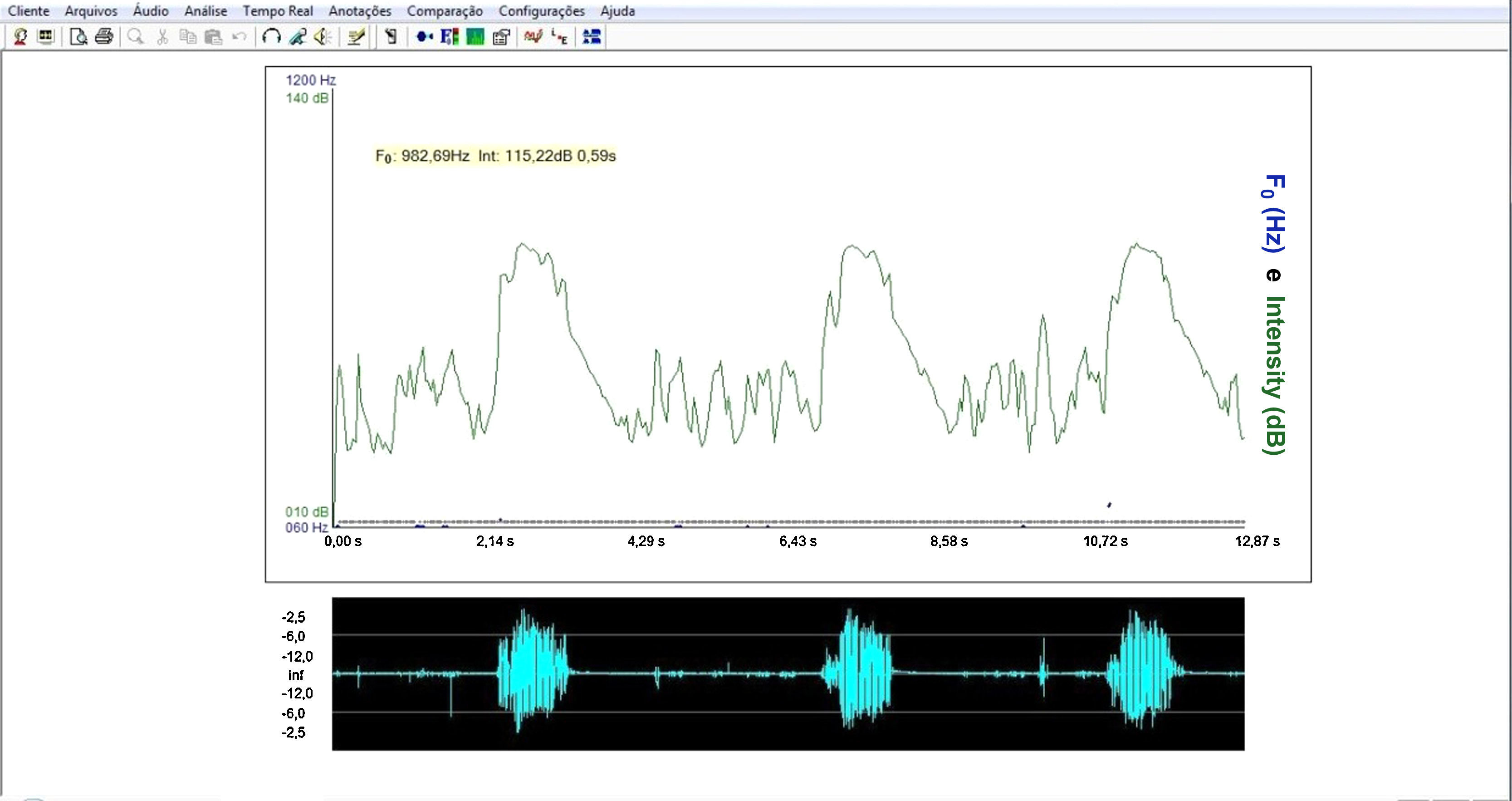Click the 6,43 s time axis label
The image size is (1512, 801).
click(798, 541)
